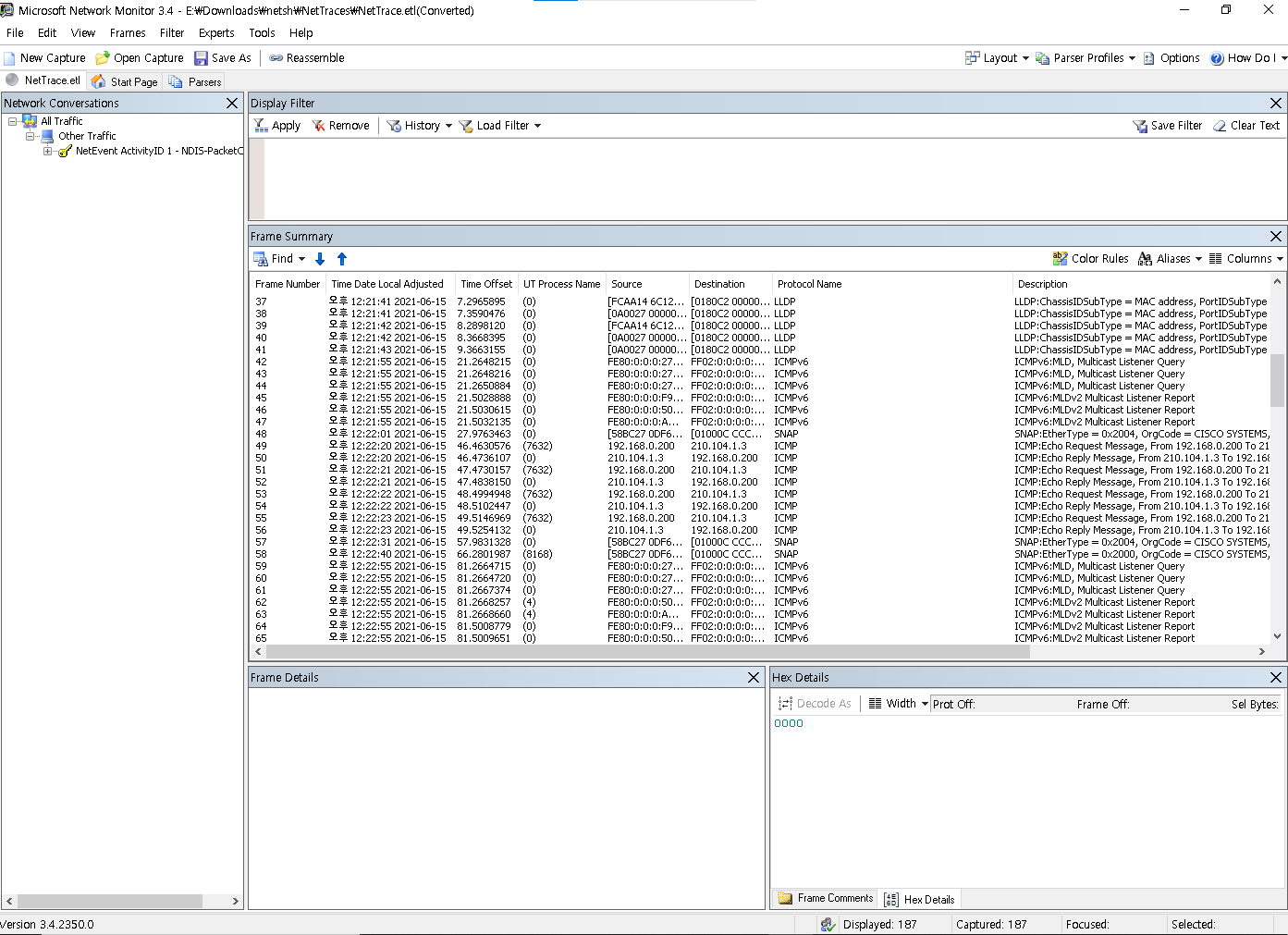The width and height of the screenshot is (1288, 935).
Task: Open the filter History dropdown
Action: tap(419, 125)
